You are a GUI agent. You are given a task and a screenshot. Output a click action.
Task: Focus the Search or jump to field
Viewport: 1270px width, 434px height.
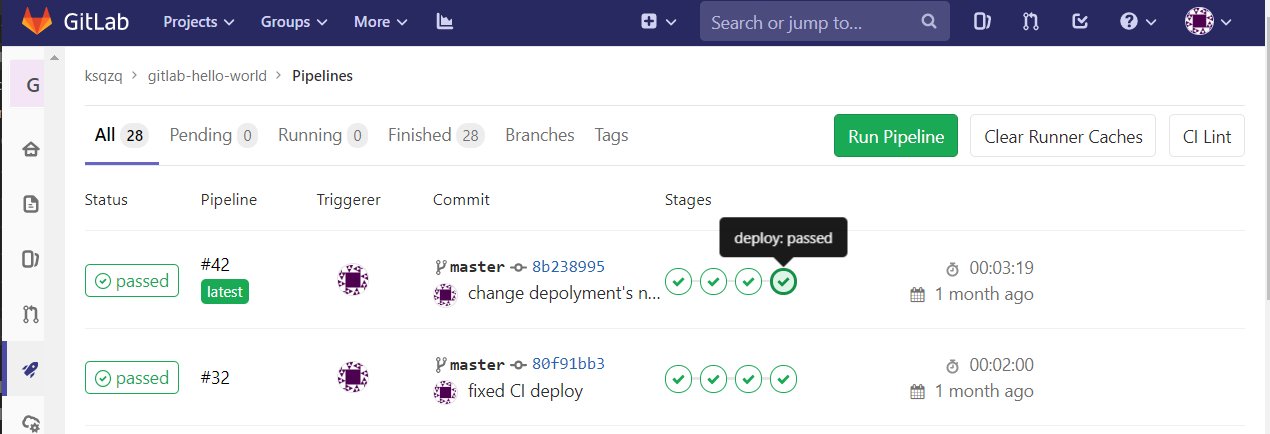(825, 22)
